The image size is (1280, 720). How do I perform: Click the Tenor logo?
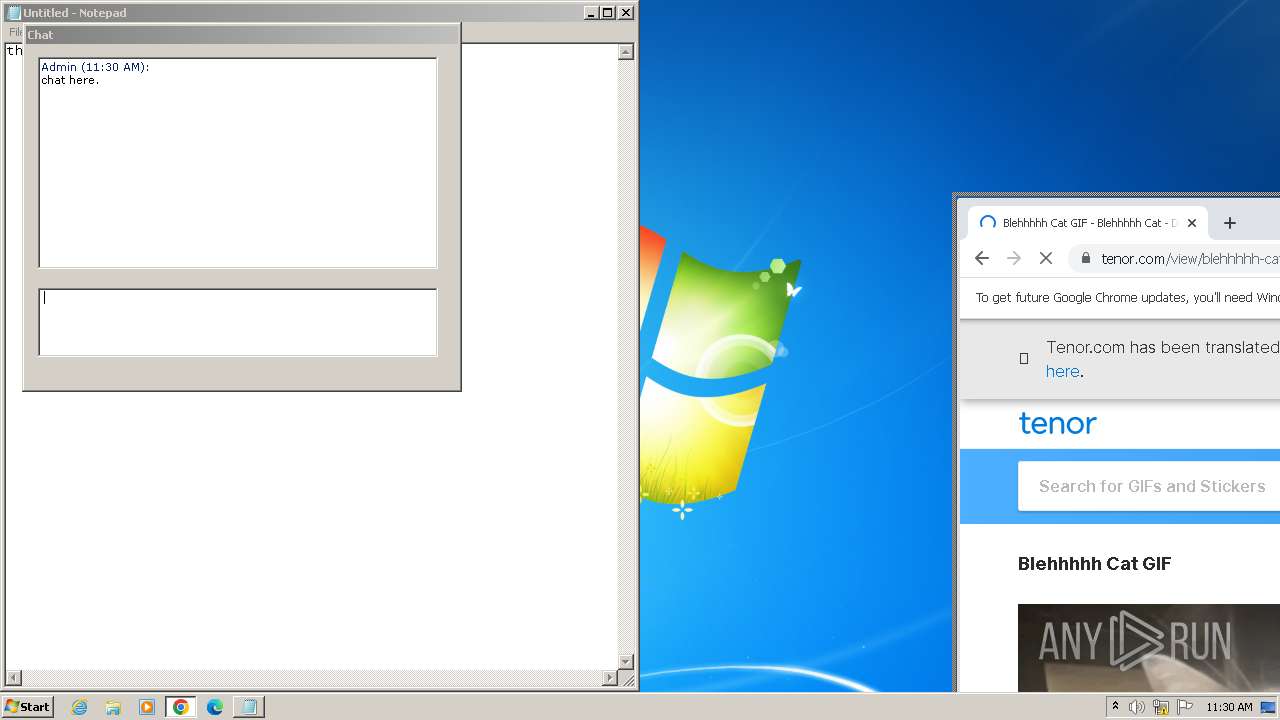click(x=1057, y=423)
